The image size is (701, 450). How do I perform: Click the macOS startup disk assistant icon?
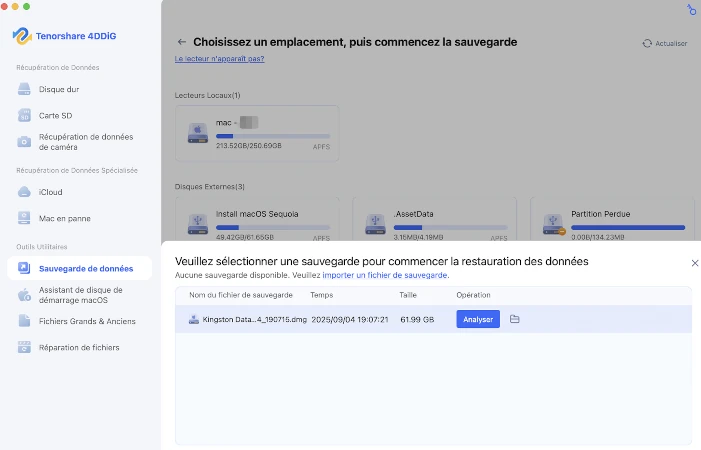tap(24, 295)
